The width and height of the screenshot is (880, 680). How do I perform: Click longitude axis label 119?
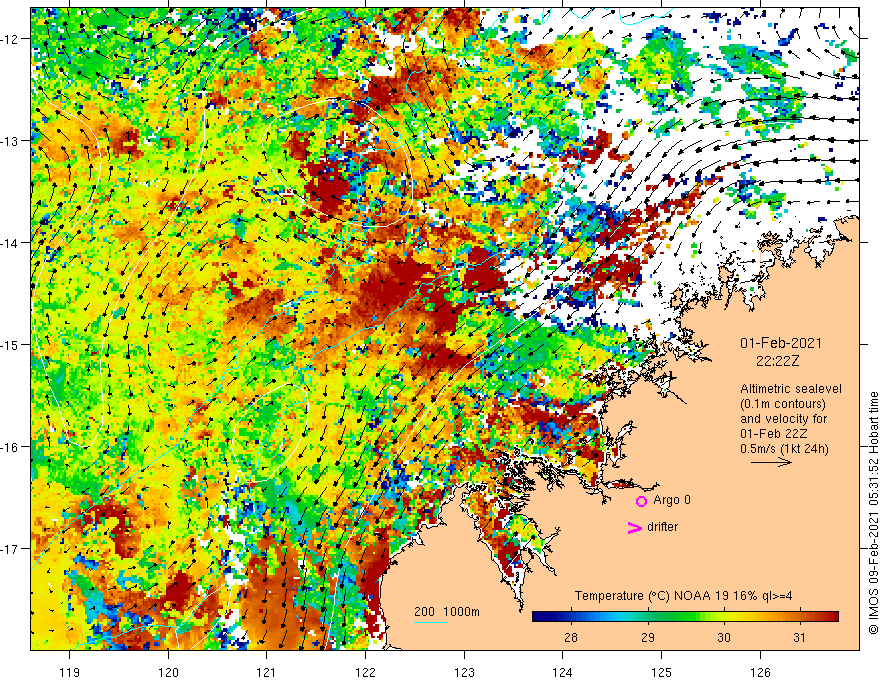pos(70,672)
